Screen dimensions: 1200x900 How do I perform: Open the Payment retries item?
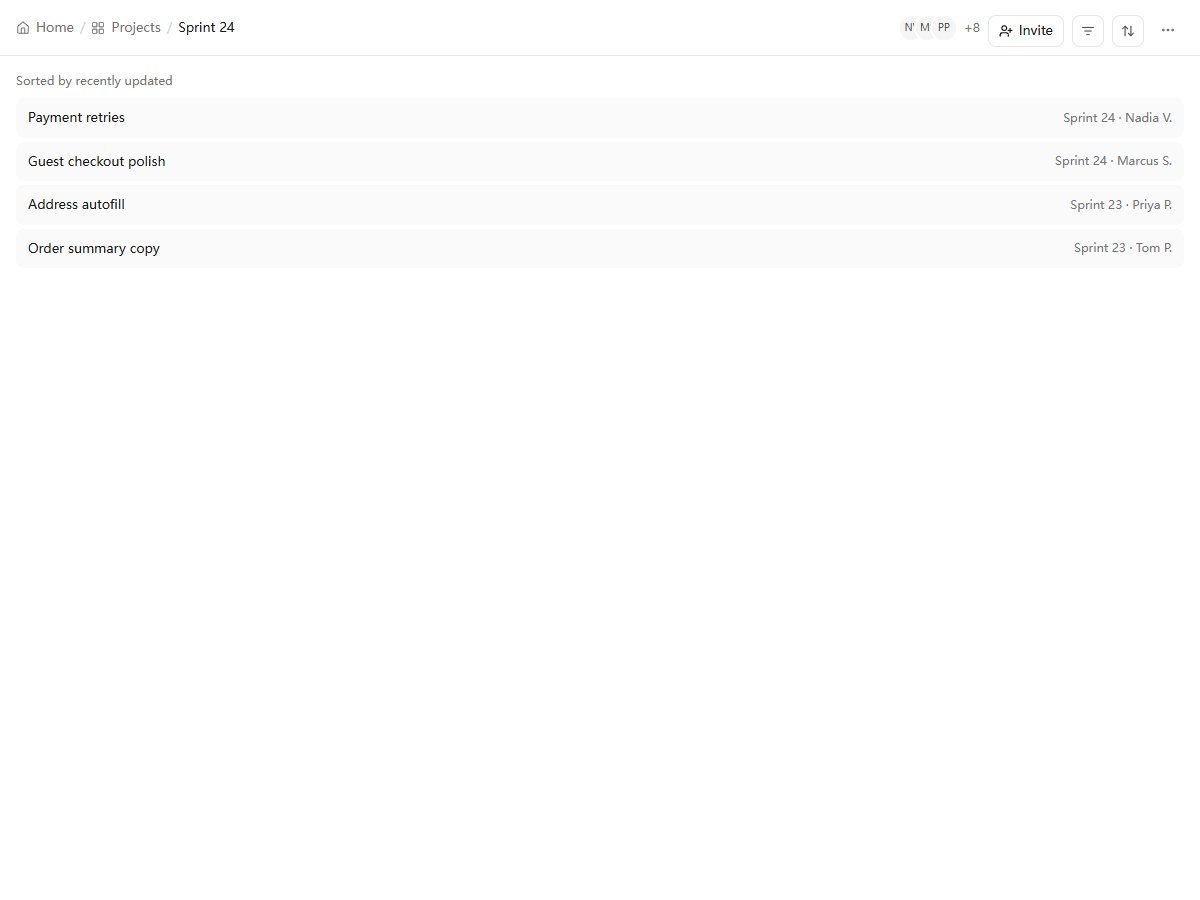600,118
